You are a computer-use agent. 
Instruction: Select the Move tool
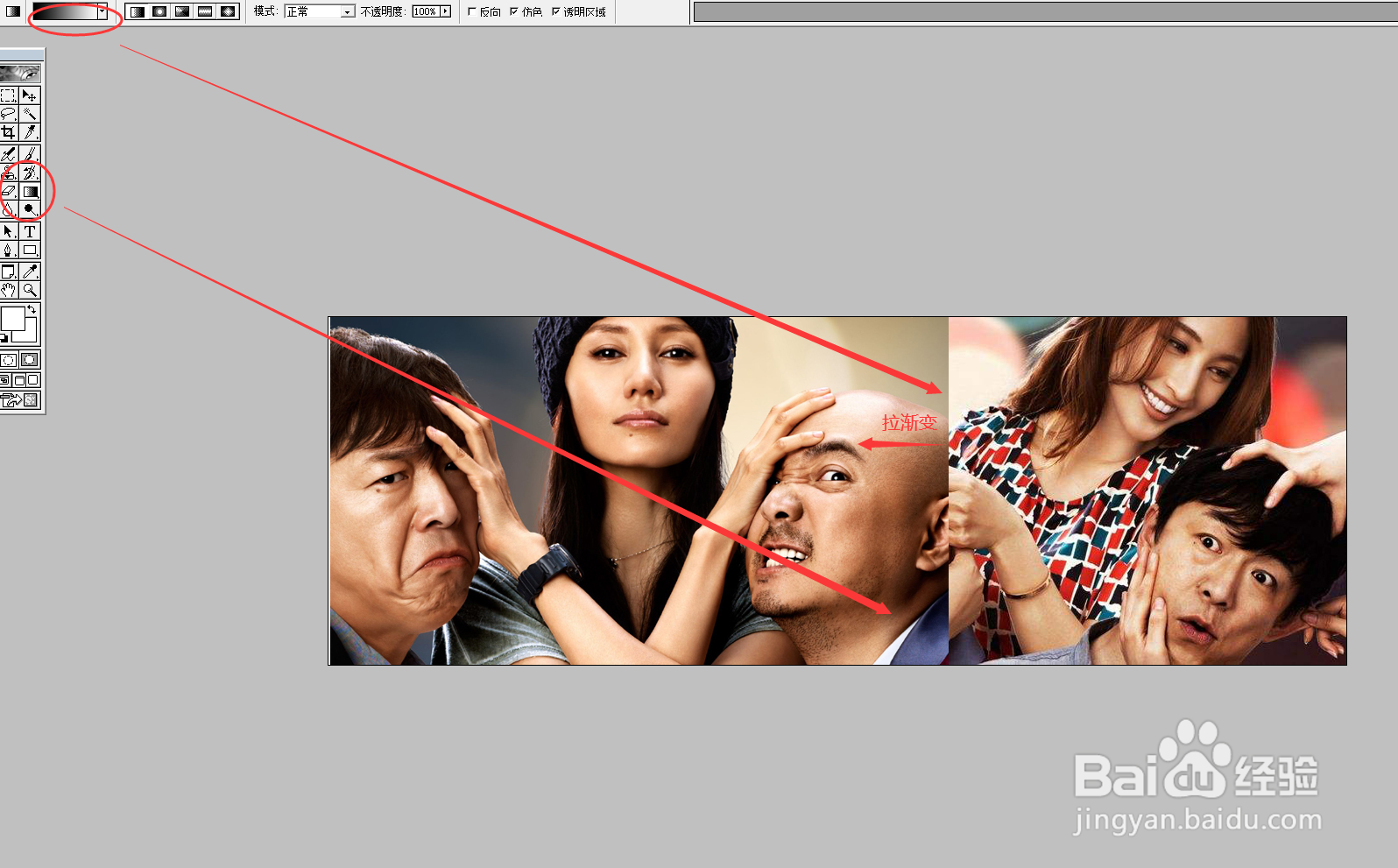[x=30, y=95]
